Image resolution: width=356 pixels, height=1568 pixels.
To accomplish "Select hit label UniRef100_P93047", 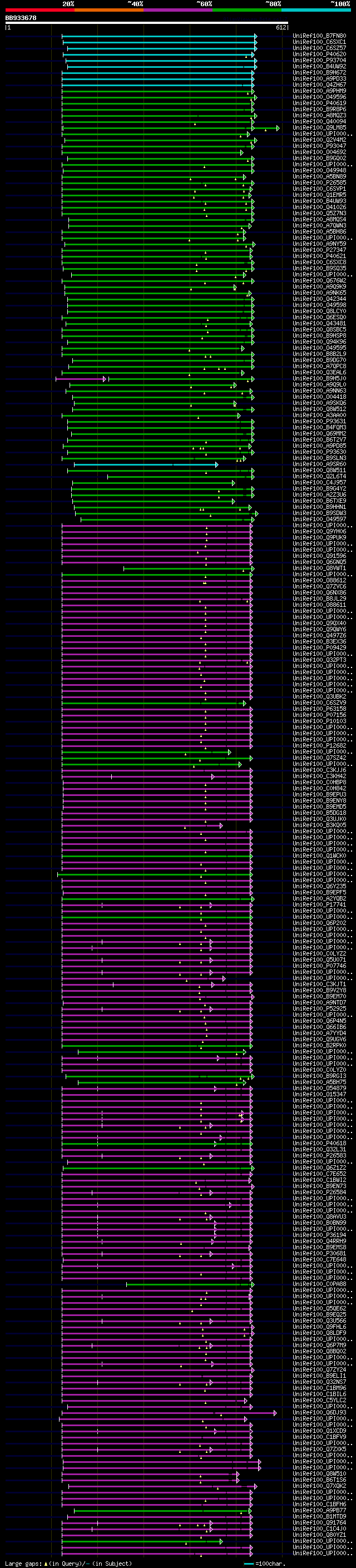I will [x=319, y=146].
